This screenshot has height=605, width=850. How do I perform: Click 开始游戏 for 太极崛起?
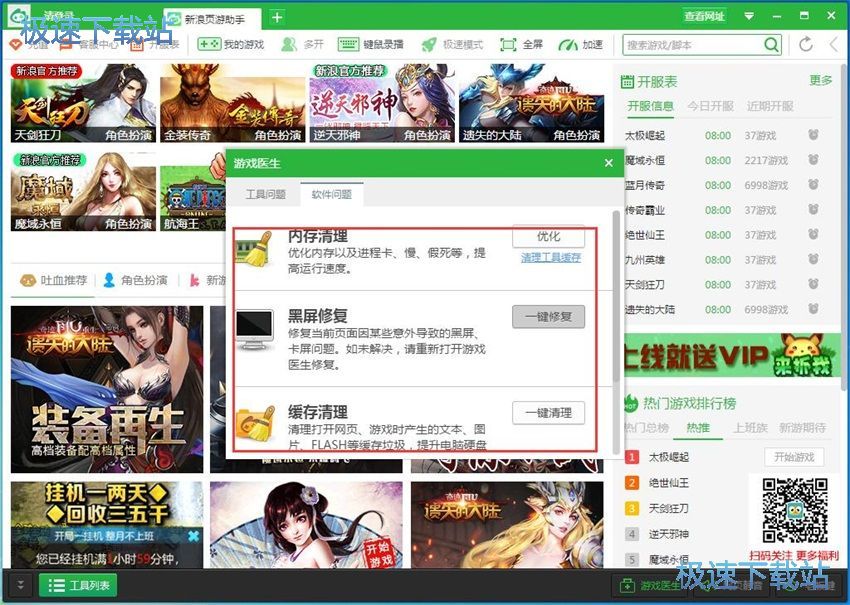point(794,457)
